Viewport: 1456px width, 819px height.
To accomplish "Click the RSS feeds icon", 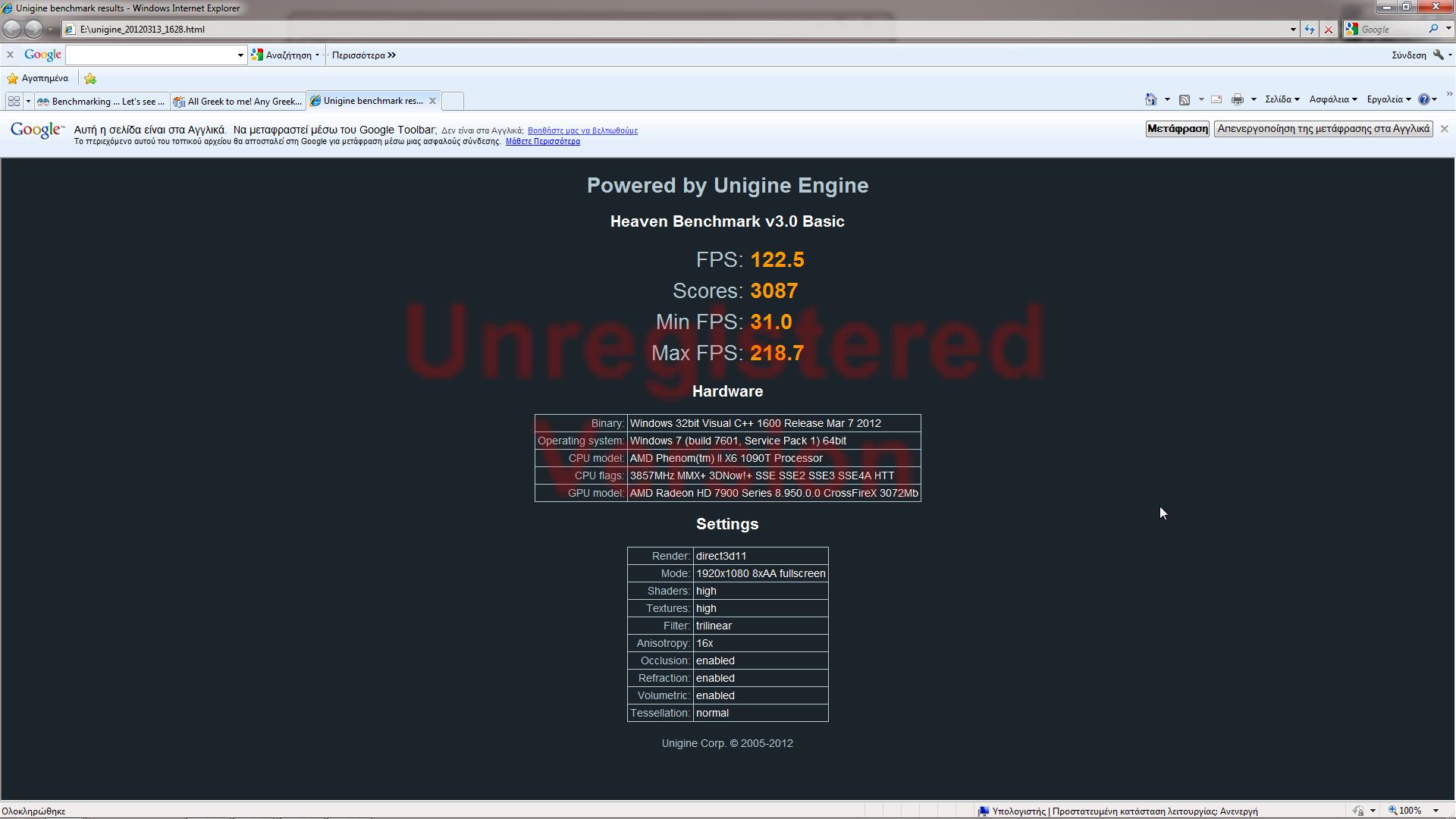I will [x=1185, y=99].
